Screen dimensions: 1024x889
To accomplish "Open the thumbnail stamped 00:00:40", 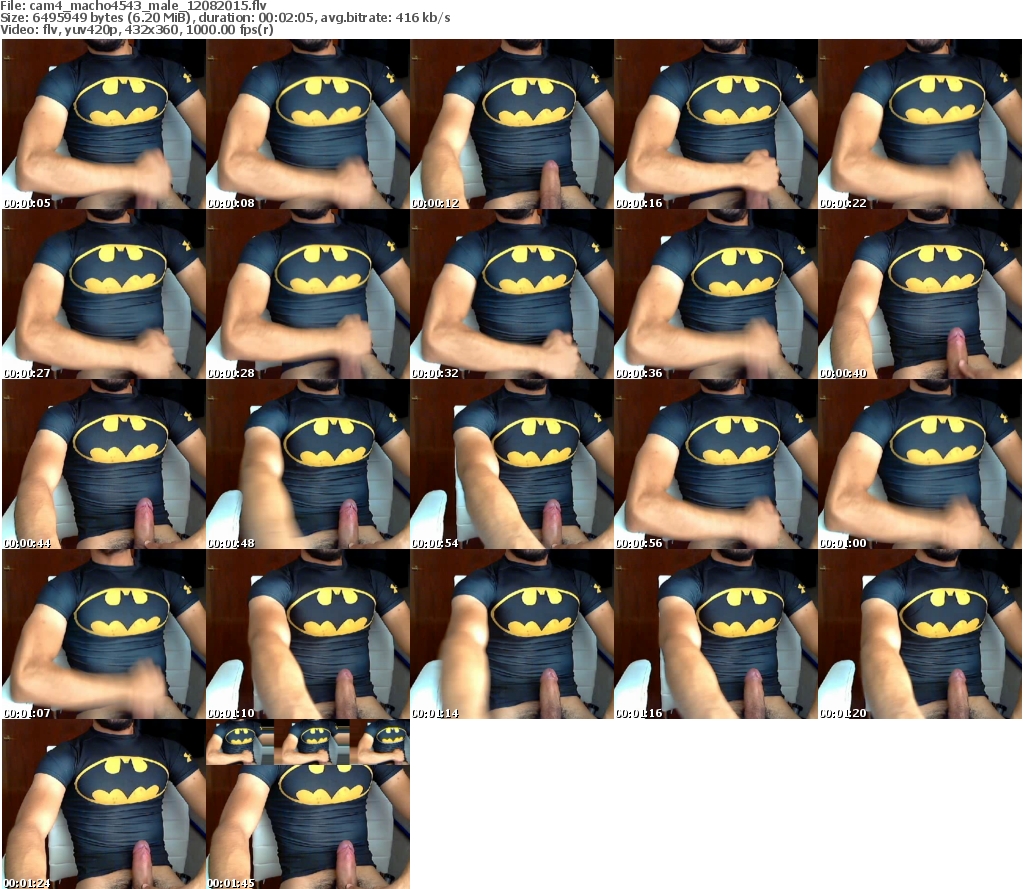I will [920, 294].
